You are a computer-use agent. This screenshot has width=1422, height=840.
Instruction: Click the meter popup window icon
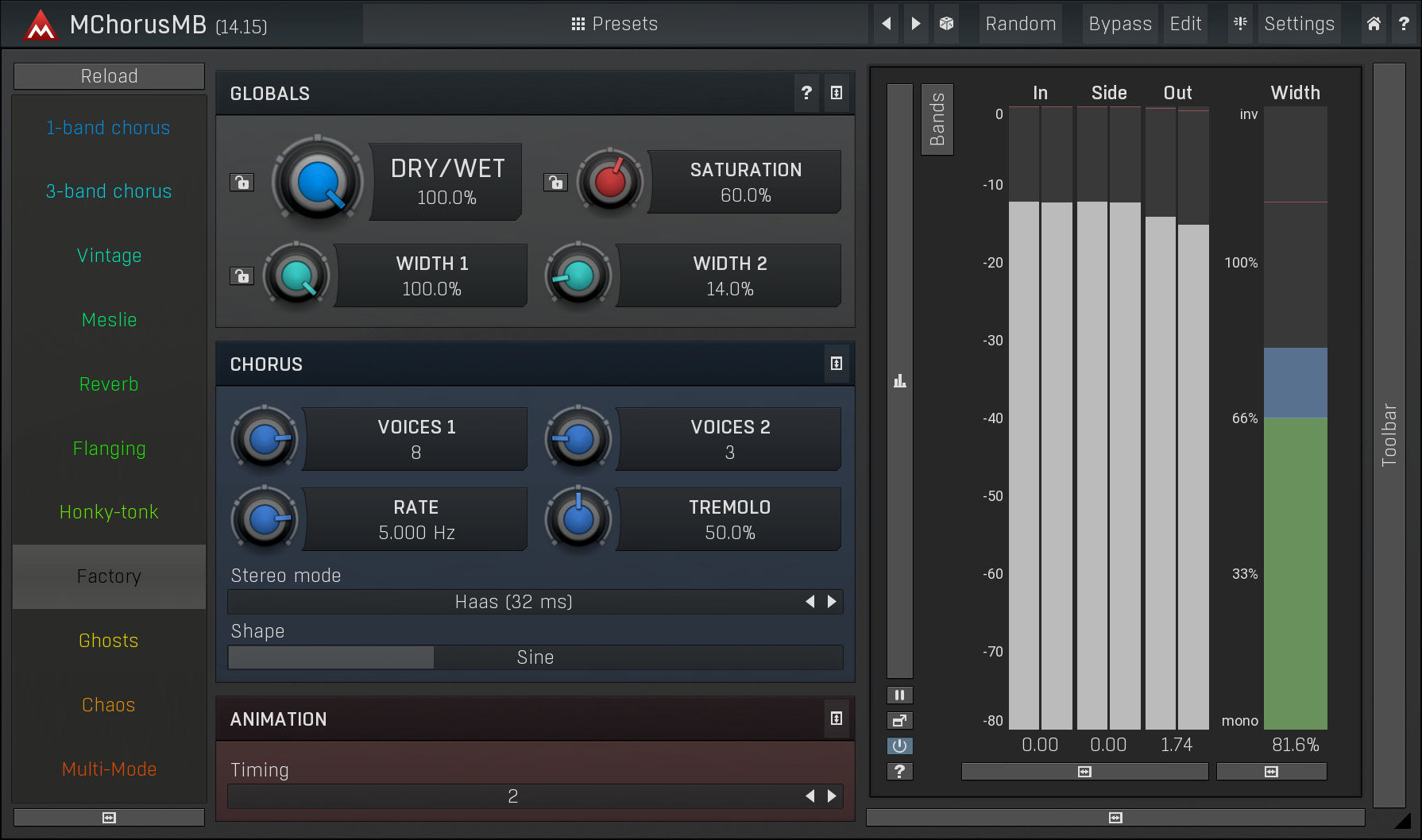click(899, 721)
